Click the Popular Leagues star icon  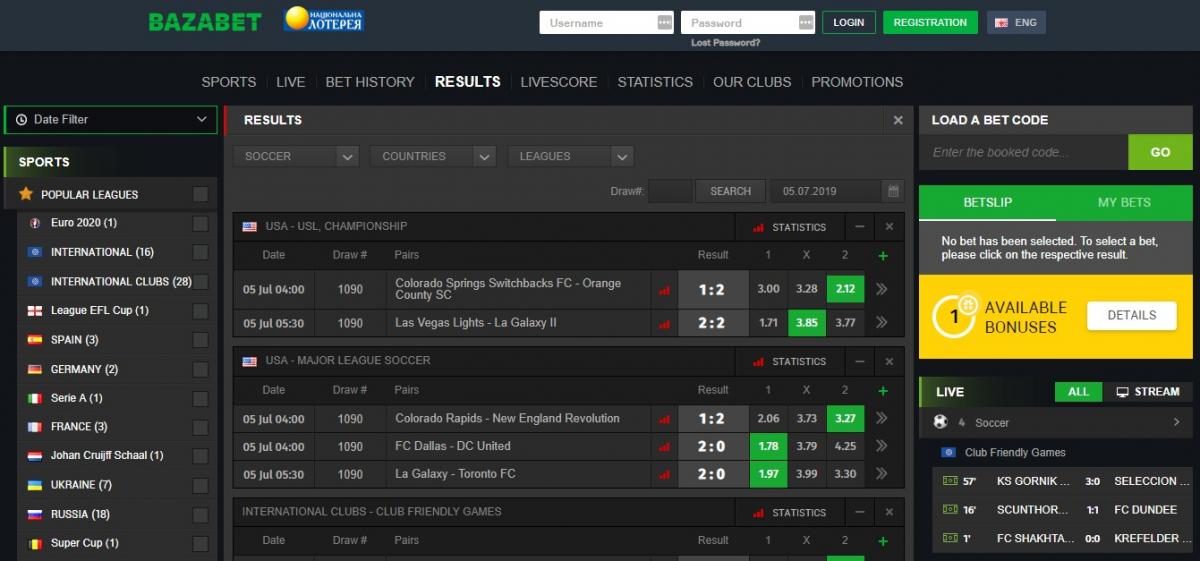tap(26, 194)
